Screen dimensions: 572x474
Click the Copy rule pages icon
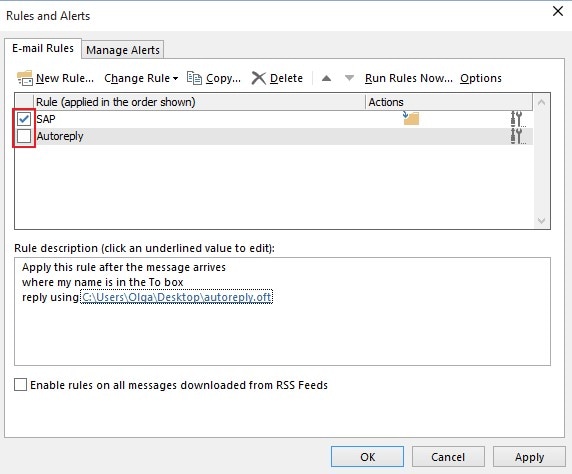click(194, 78)
